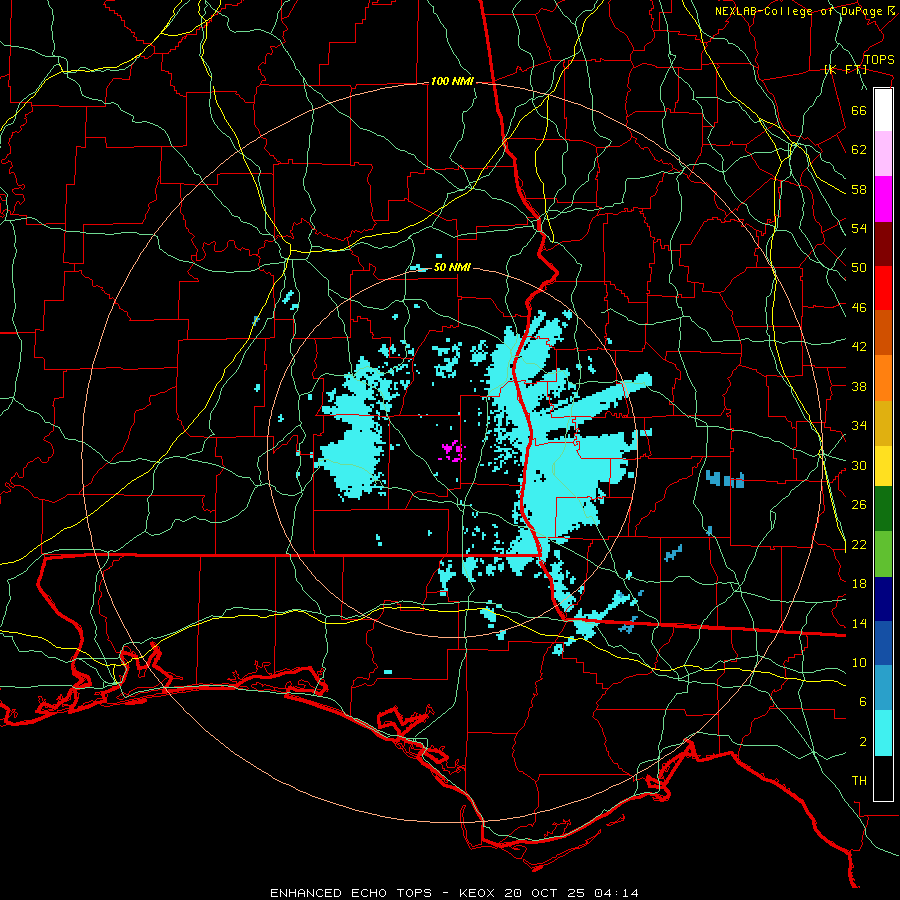Click the medium blue legend swatch
The image size is (900, 900).
(x=883, y=643)
